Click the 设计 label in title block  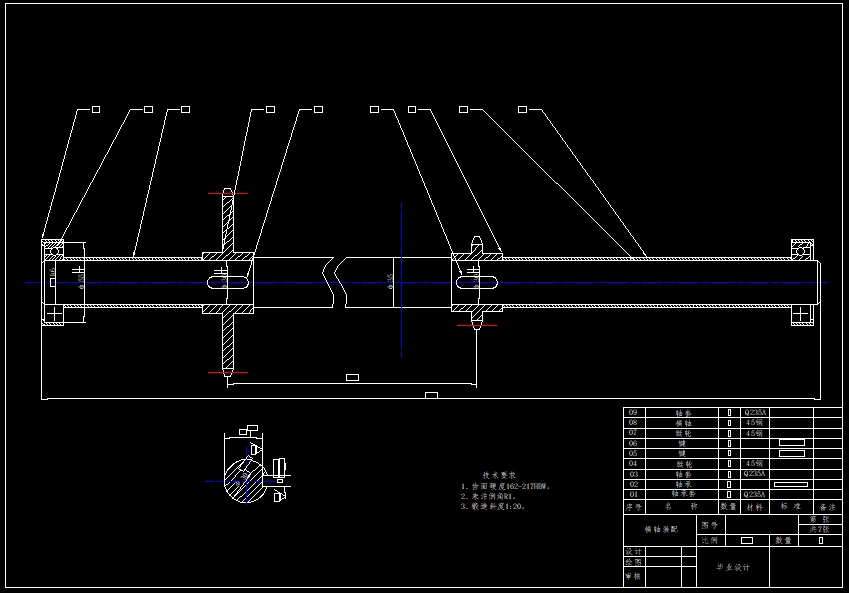coord(633,552)
